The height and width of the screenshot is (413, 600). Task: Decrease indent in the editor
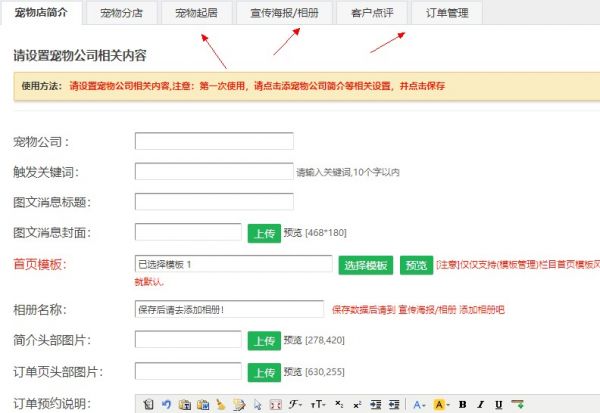[x=394, y=404]
